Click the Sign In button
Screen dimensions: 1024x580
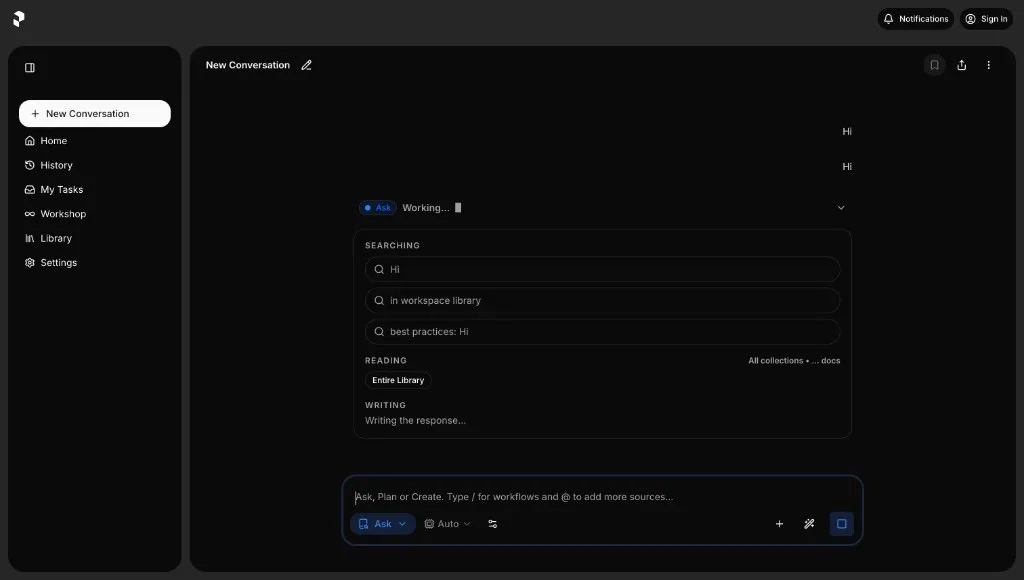pyautogui.click(x=986, y=19)
